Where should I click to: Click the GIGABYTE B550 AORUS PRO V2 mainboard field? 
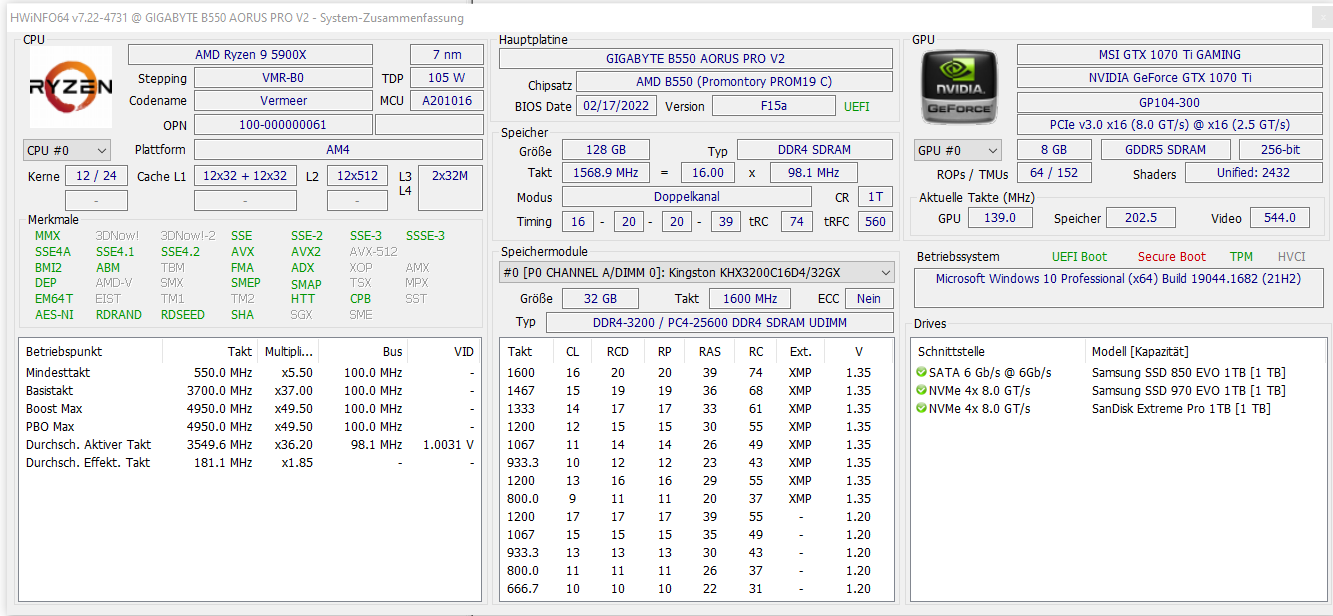[x=696, y=59]
